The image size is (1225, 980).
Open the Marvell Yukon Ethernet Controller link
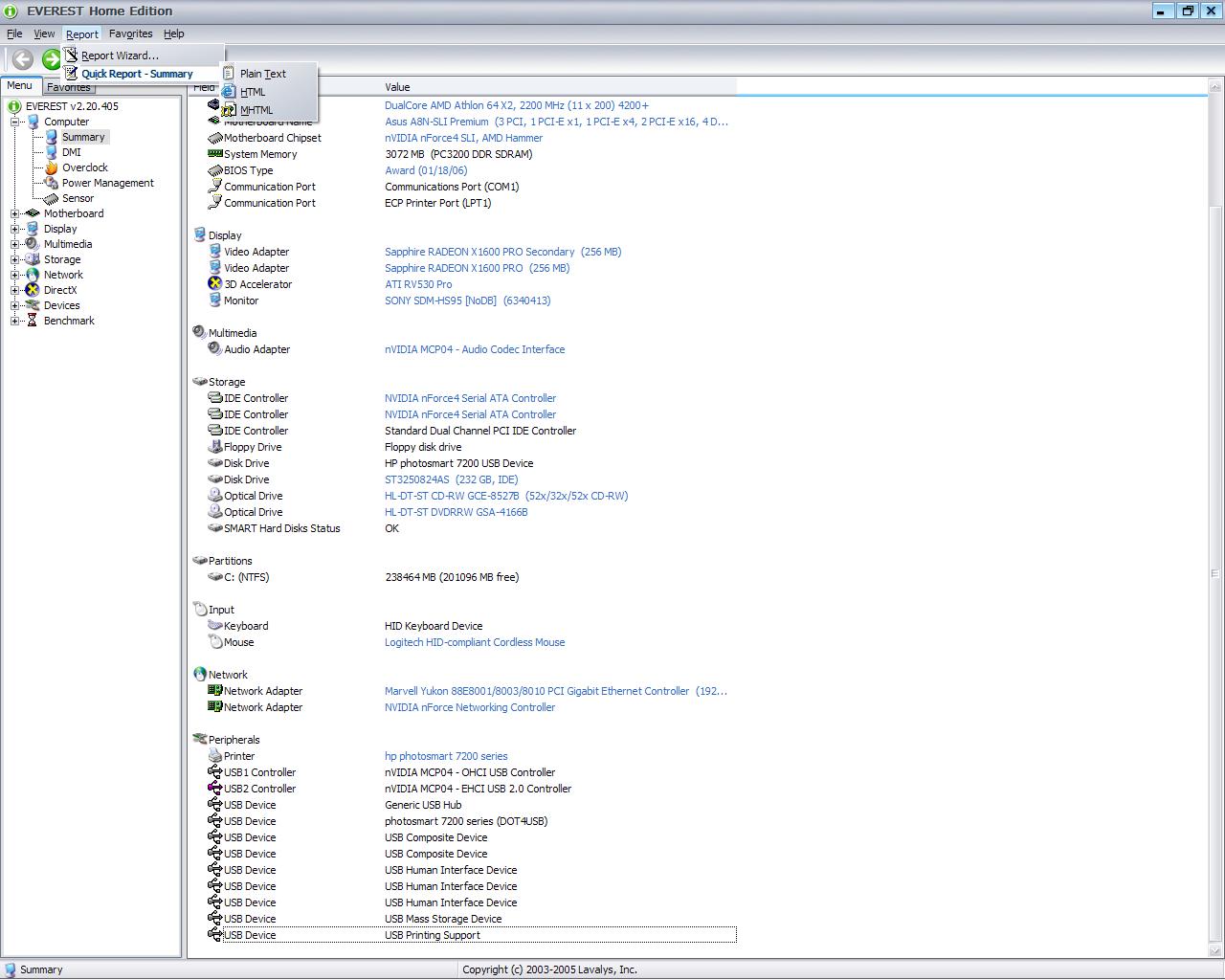(x=555, y=691)
